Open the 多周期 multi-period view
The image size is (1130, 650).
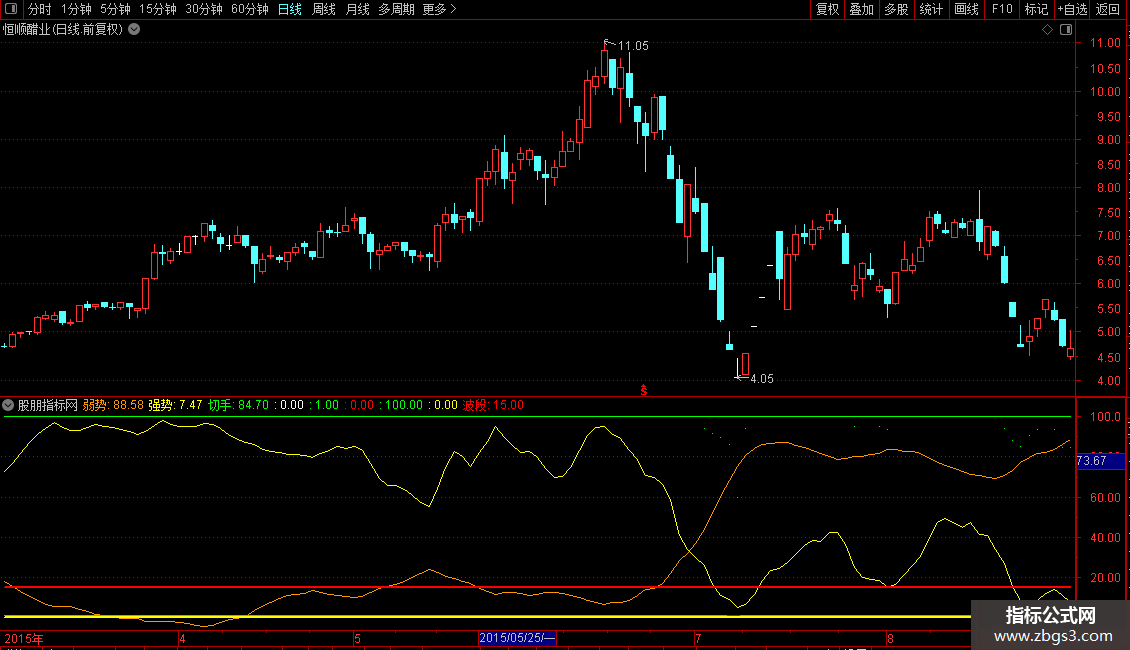[x=396, y=9]
